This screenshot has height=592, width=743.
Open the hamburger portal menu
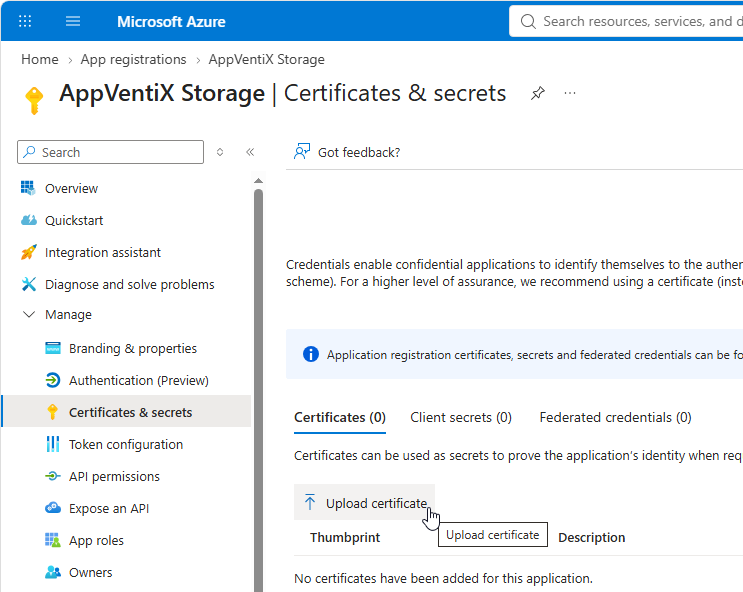(73, 21)
